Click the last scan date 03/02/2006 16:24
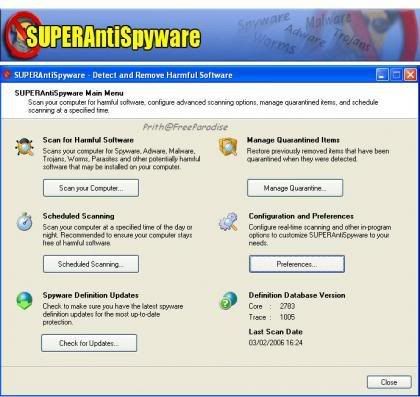The width and height of the screenshot is (420, 397). coord(276,343)
